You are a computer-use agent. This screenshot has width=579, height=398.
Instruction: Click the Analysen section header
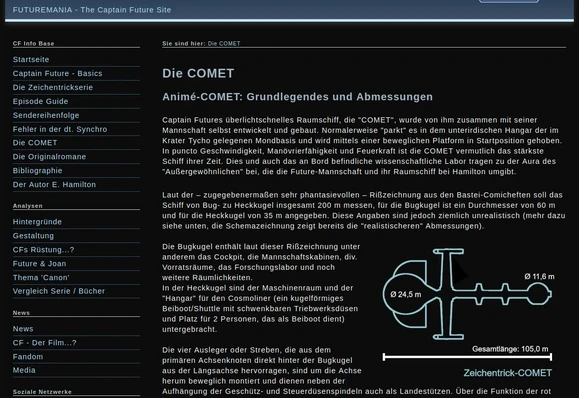point(28,206)
